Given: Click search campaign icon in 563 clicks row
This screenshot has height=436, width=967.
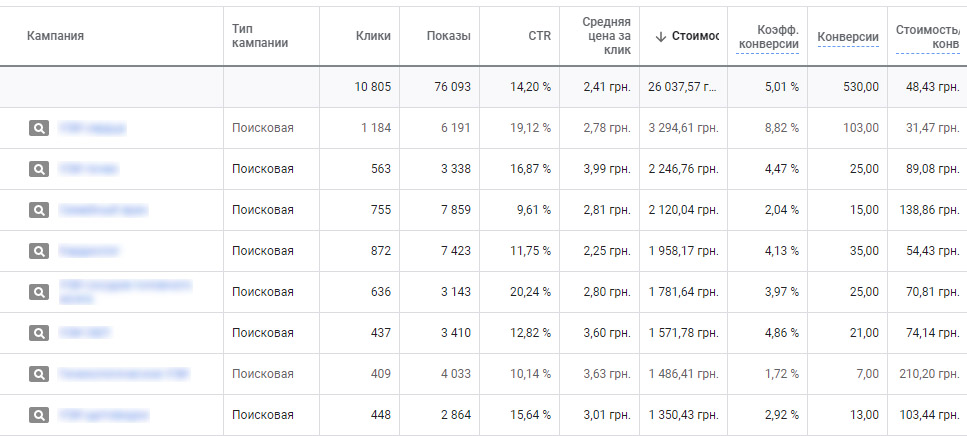Looking at the screenshot, I should 39,169.
